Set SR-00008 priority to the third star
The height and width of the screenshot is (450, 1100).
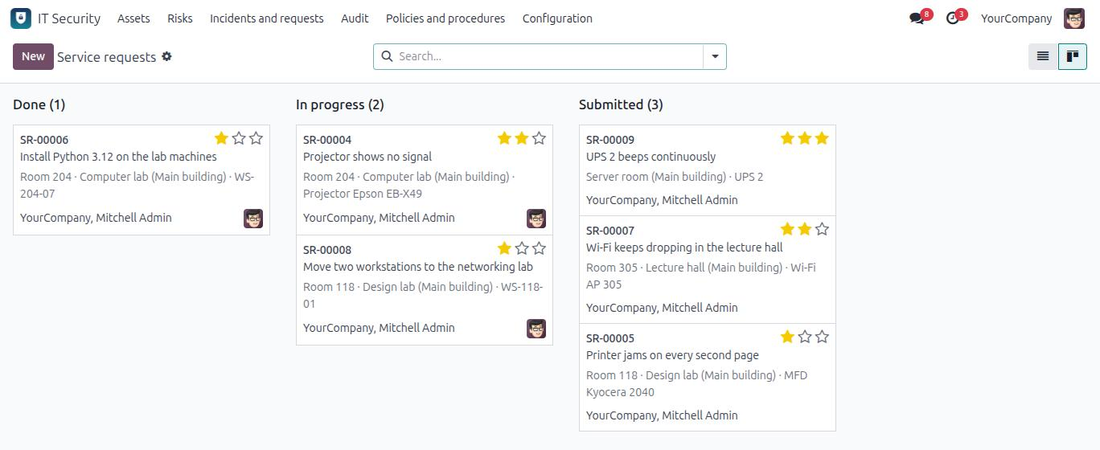pyautogui.click(x=539, y=248)
